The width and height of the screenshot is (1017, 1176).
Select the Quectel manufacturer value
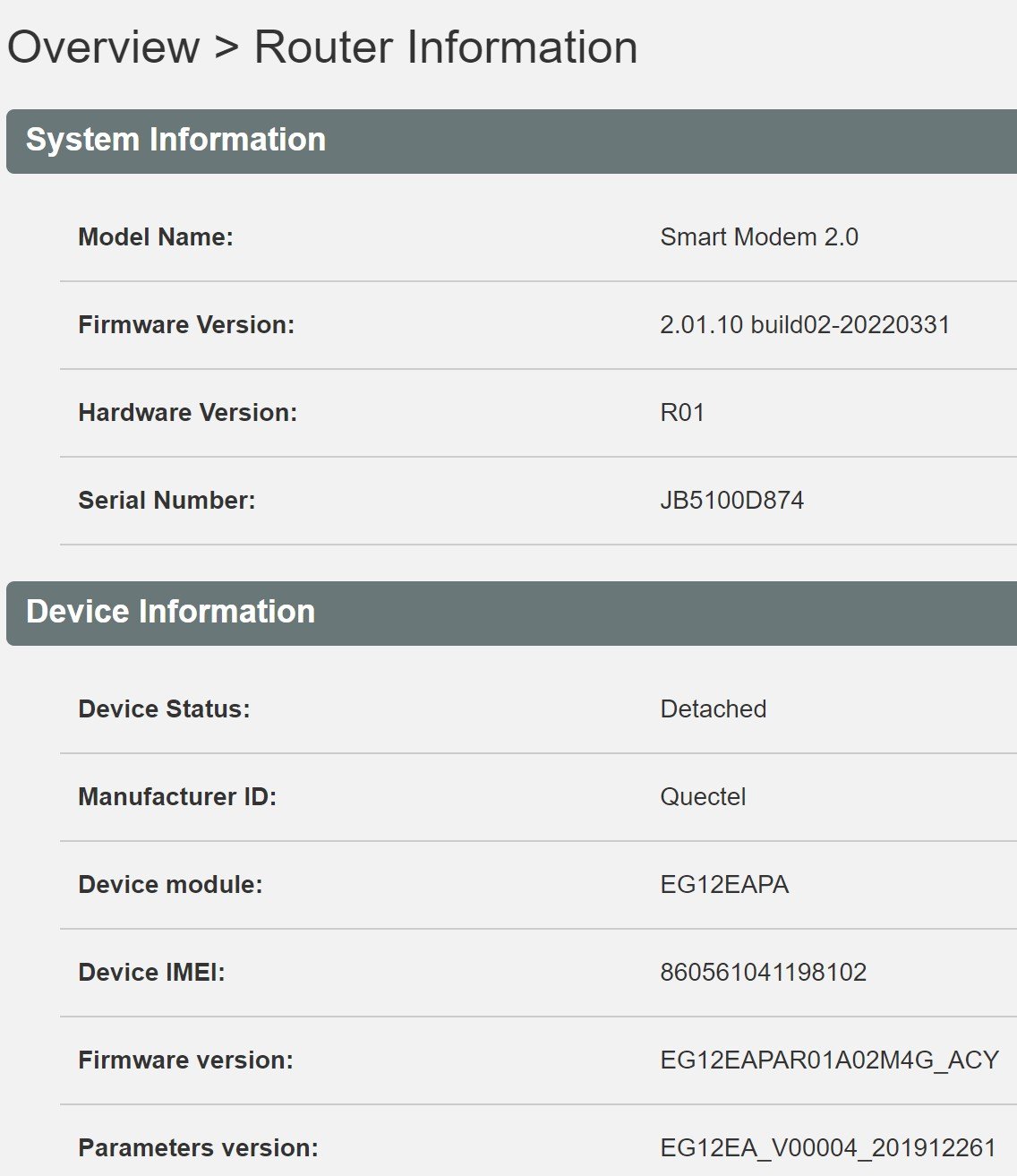(x=703, y=797)
